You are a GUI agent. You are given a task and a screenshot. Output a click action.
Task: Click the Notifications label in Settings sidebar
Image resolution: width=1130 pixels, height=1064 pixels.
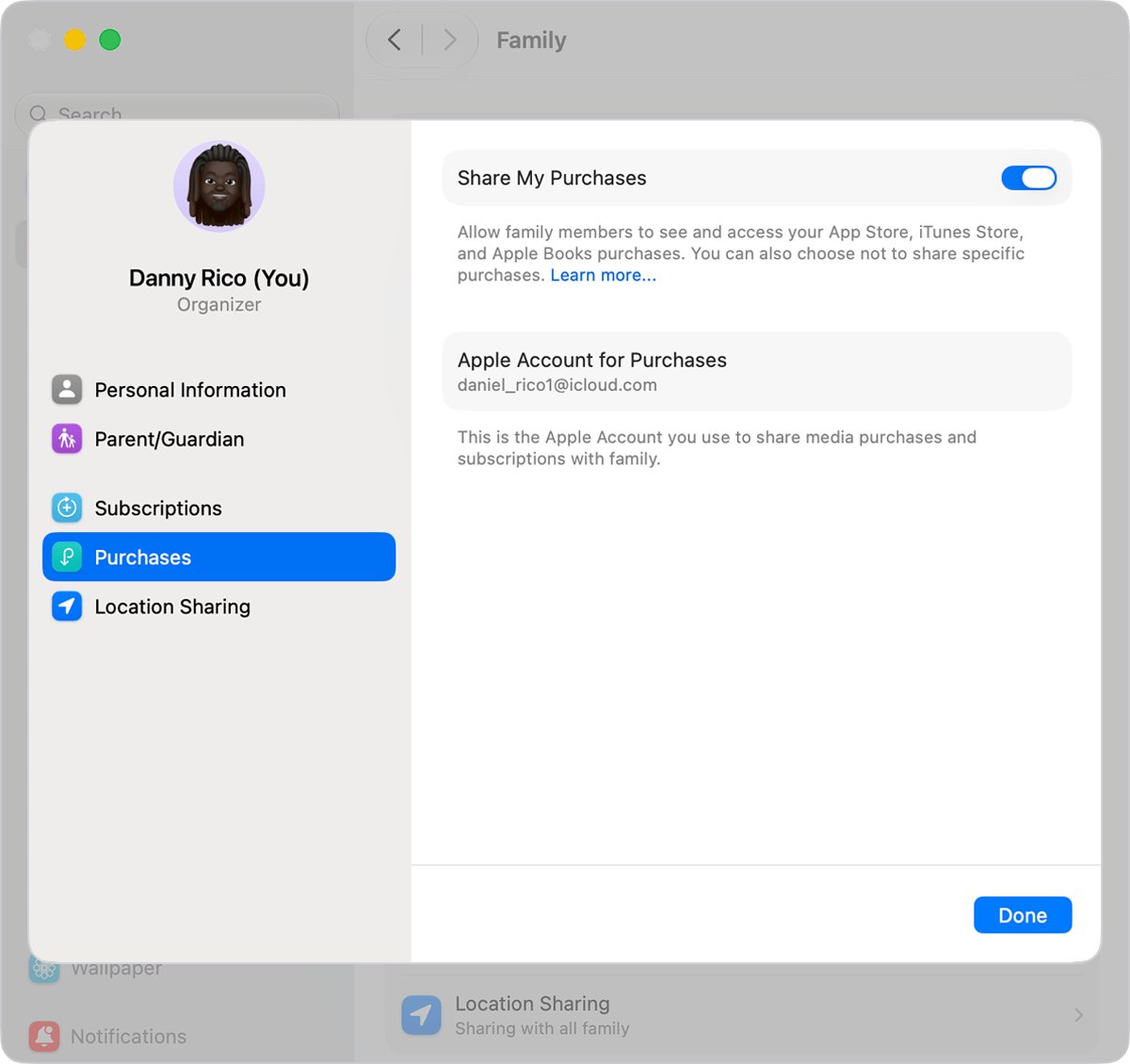129,1037
